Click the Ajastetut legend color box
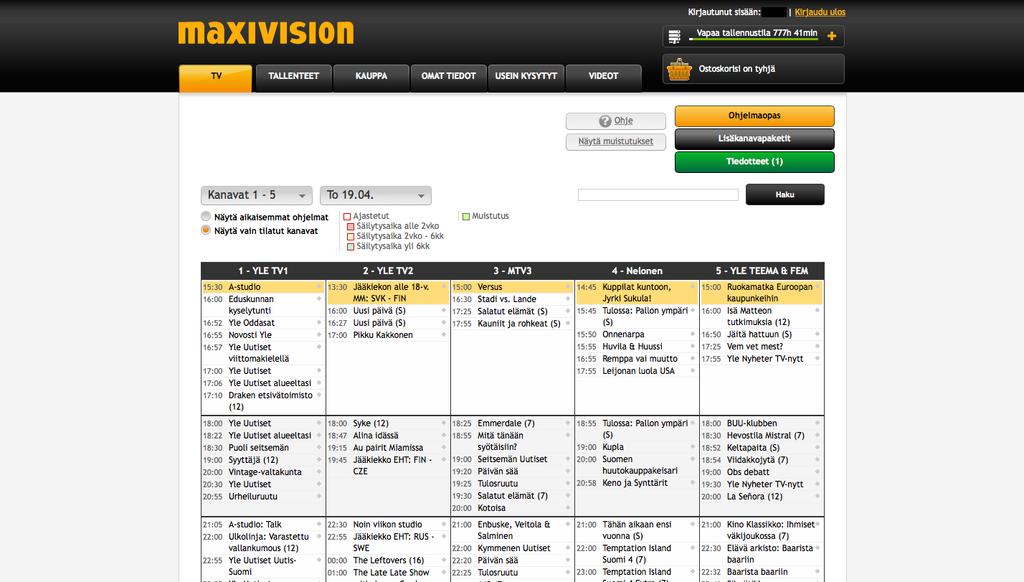The height and width of the screenshot is (582, 1024). point(347,216)
